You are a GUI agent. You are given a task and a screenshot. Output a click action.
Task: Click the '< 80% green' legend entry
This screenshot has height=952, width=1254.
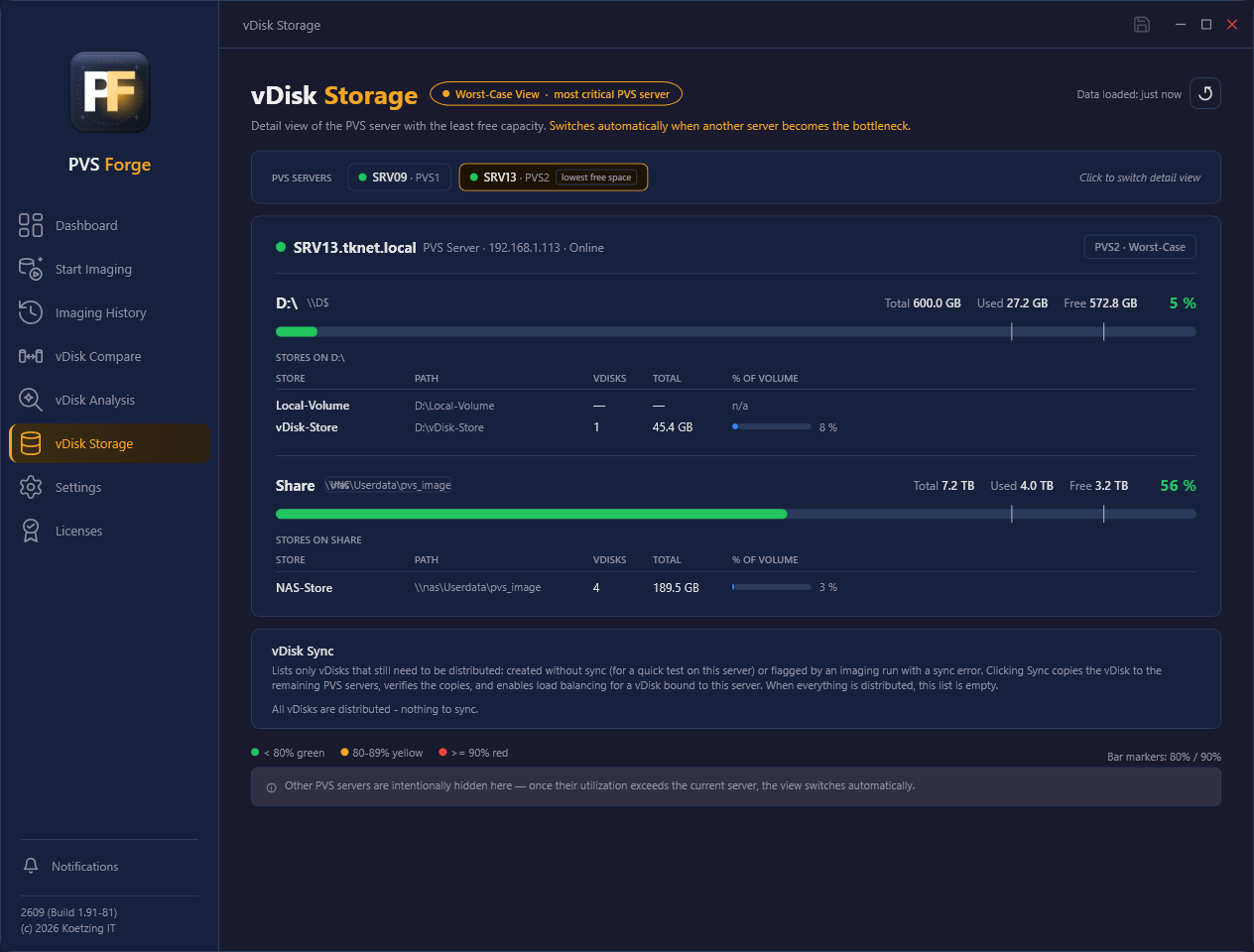click(288, 753)
